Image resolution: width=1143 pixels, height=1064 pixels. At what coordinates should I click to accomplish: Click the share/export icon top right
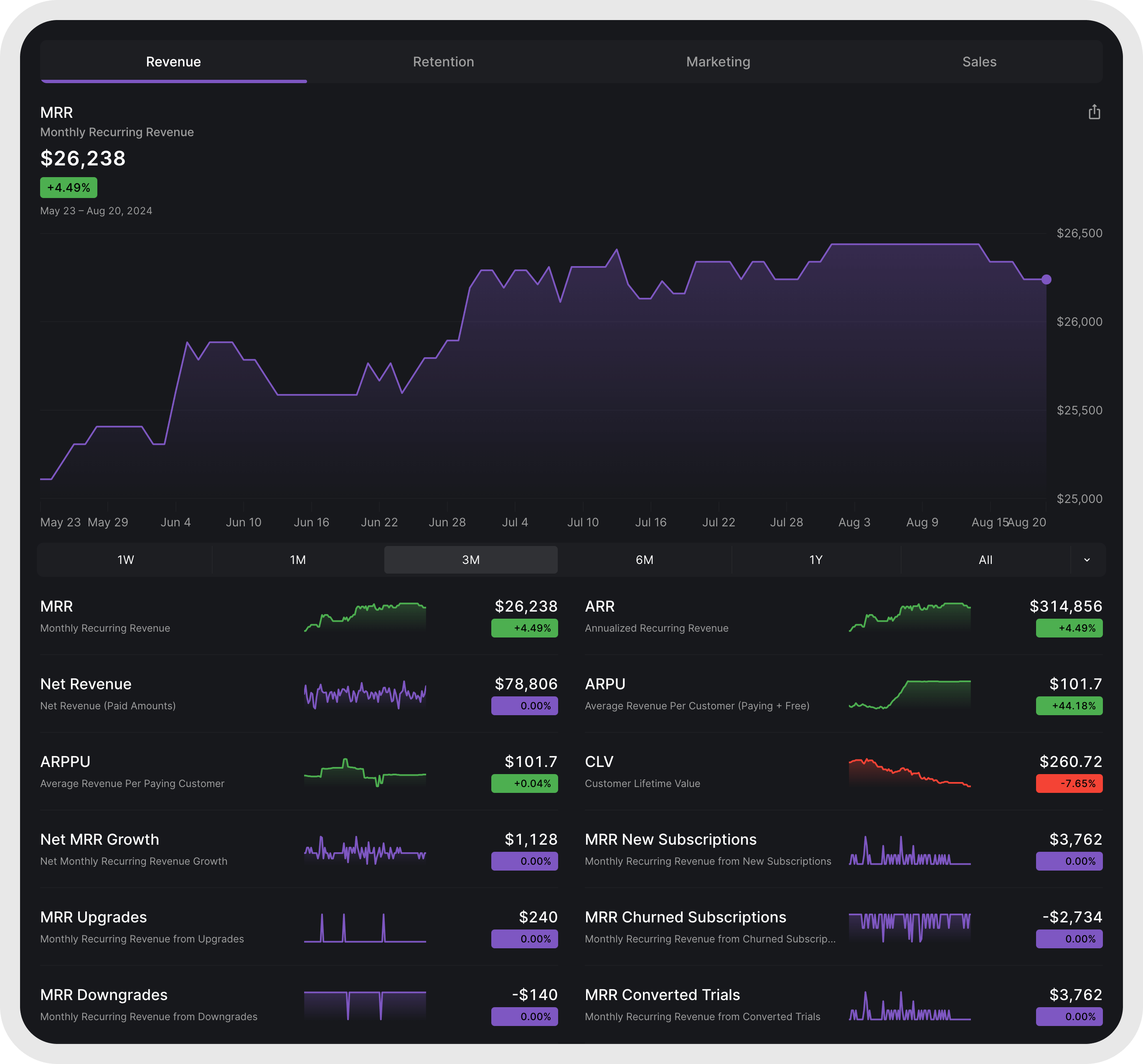(1095, 113)
